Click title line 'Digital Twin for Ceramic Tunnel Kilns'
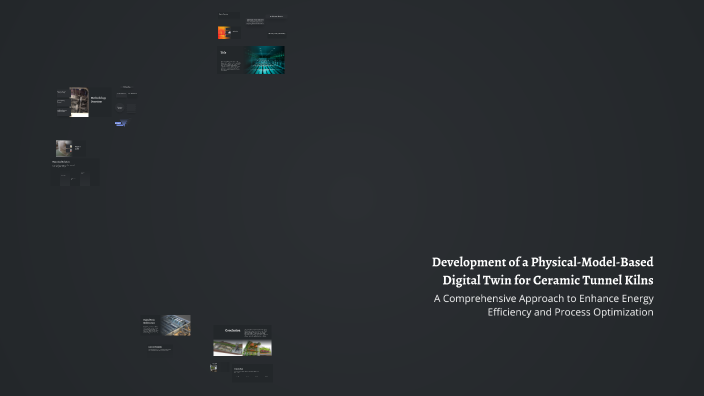The width and height of the screenshot is (704, 396). pos(548,280)
